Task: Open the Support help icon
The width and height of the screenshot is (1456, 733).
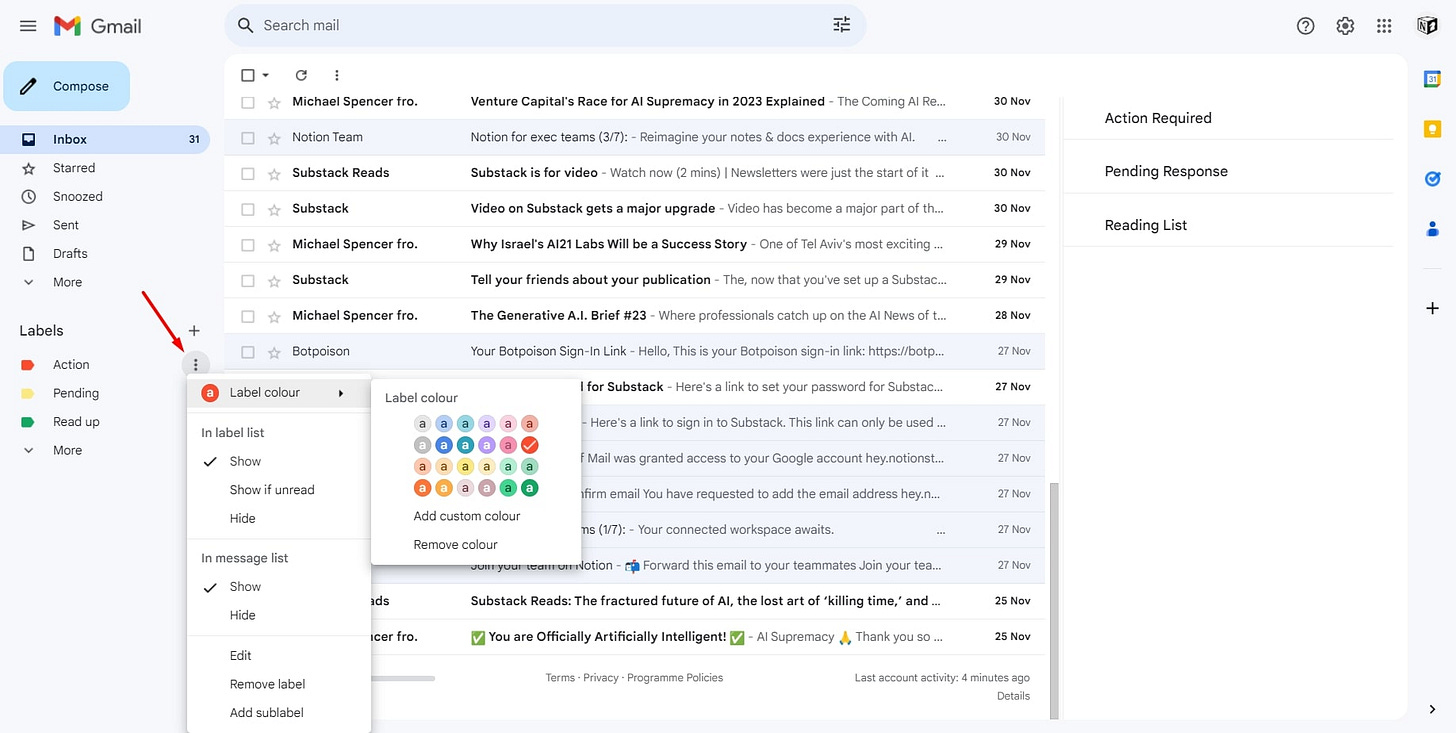Action: pyautogui.click(x=1305, y=26)
